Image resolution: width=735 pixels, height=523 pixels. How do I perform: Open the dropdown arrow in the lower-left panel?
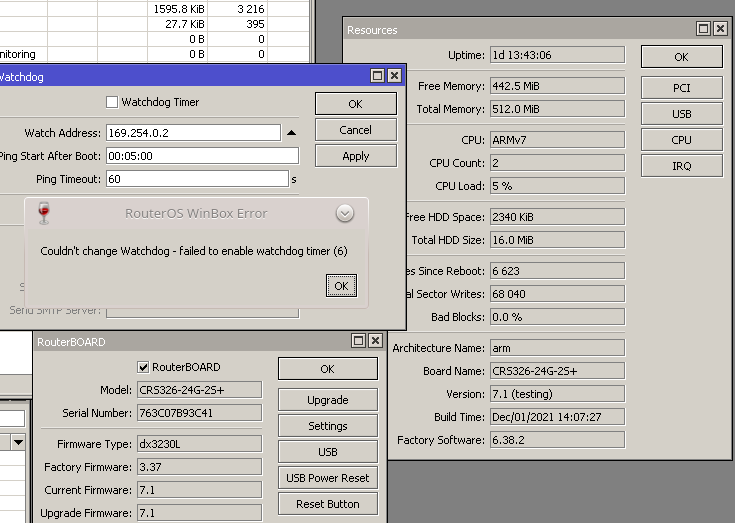[x=18, y=442]
